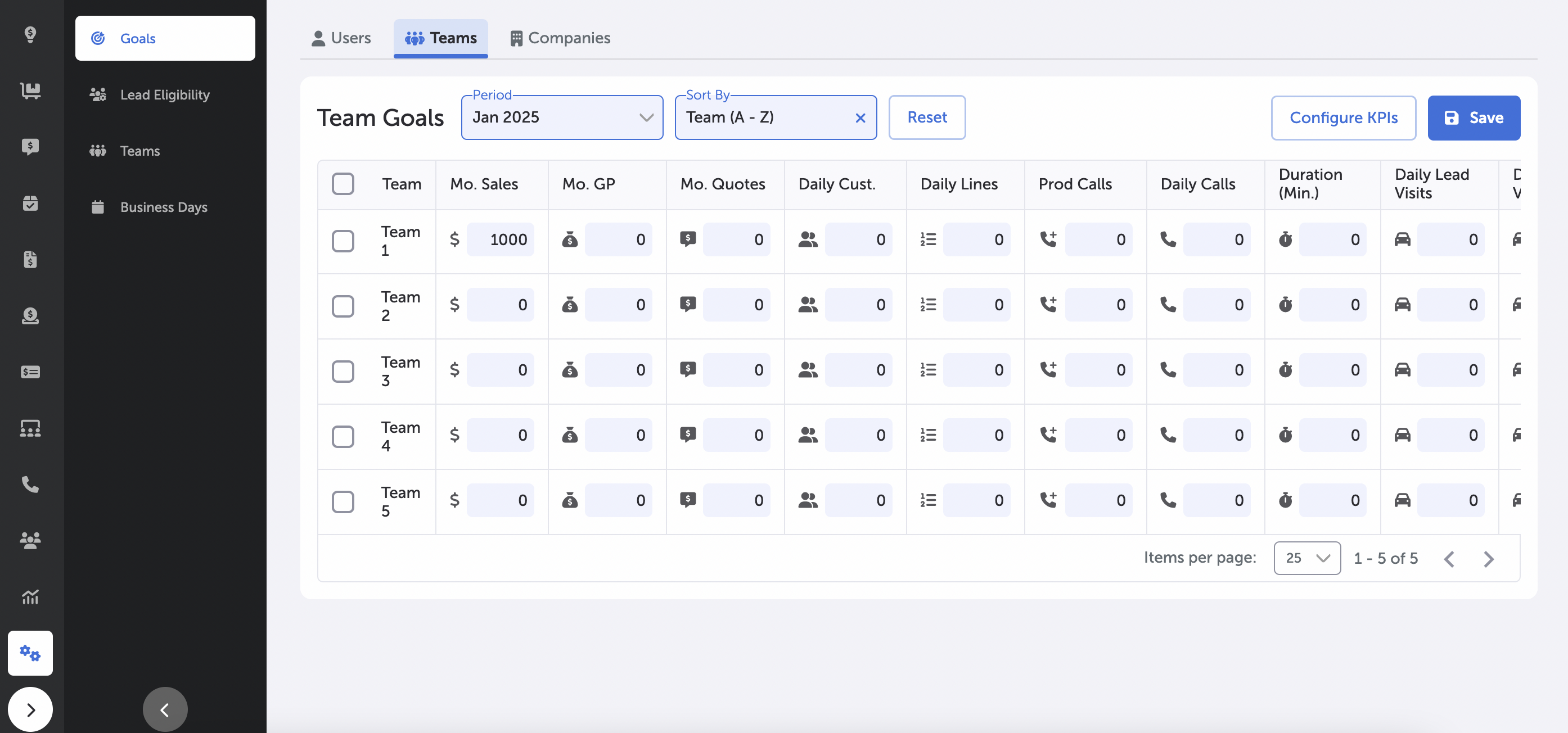Viewport: 1568px width, 733px height.
Task: Open the payment card icon in the left rail
Action: click(x=30, y=372)
